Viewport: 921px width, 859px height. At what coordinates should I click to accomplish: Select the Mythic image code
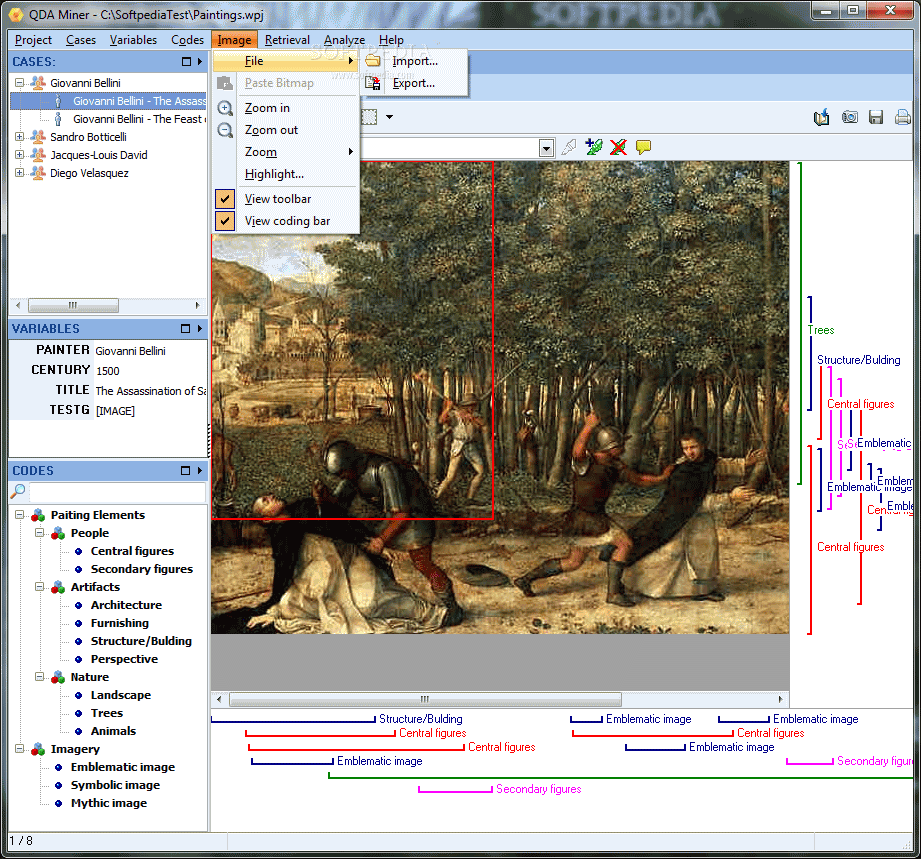point(109,803)
